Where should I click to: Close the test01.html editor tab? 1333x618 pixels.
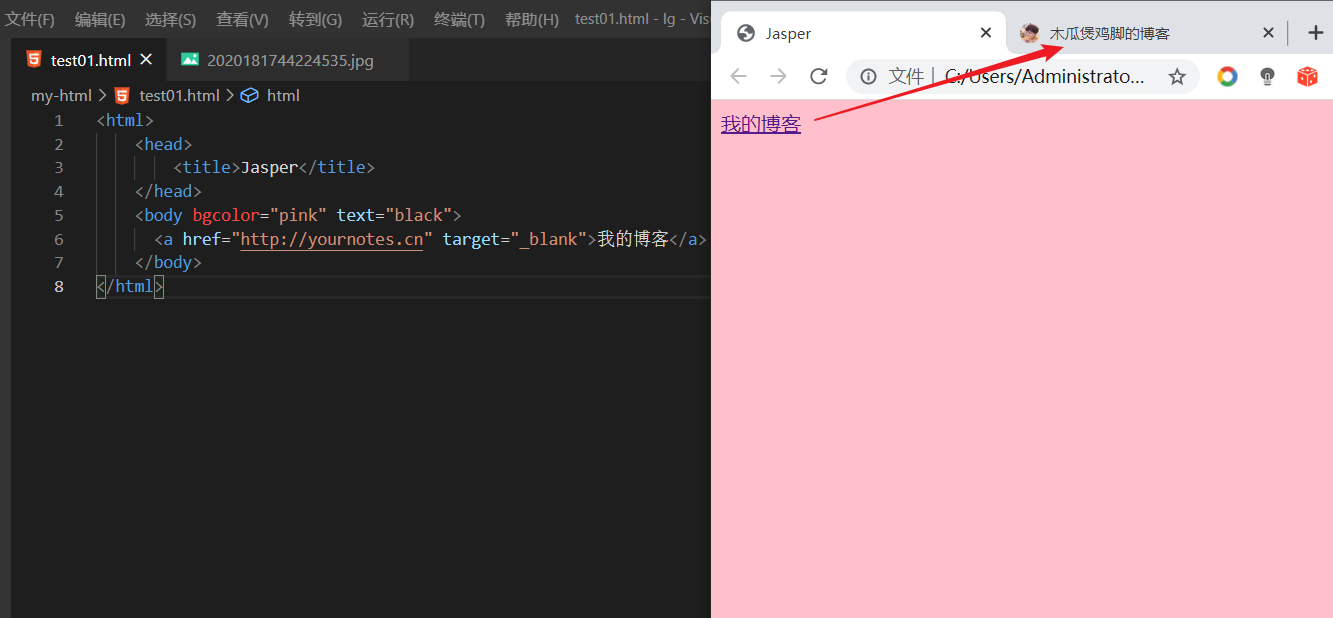point(146,60)
